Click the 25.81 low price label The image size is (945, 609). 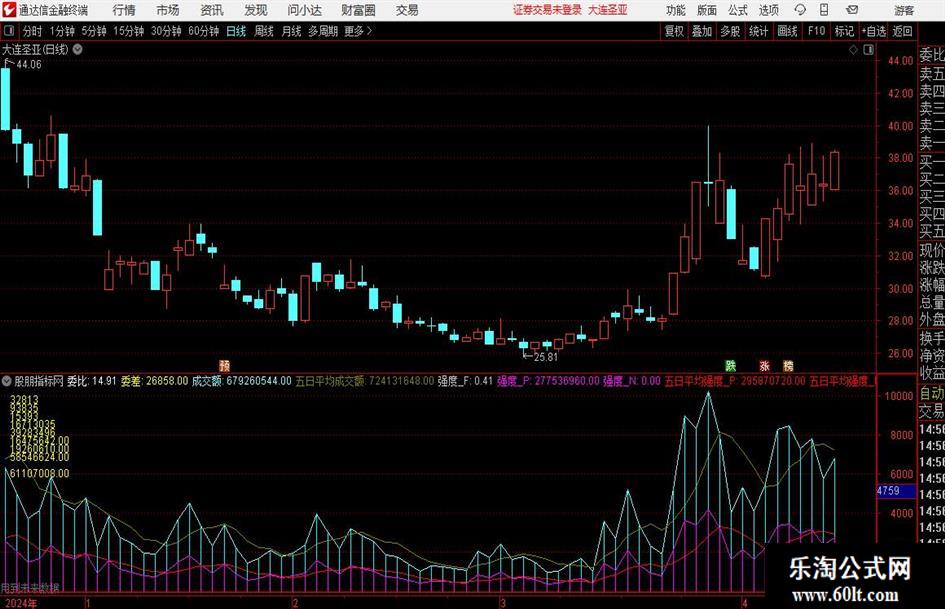point(546,357)
